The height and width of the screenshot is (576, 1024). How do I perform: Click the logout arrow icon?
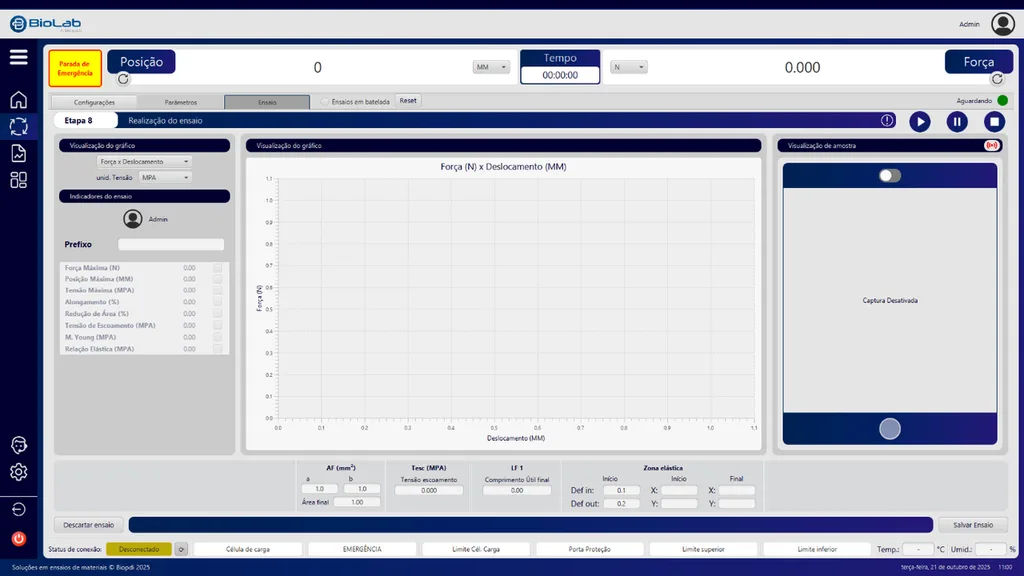click(18, 509)
